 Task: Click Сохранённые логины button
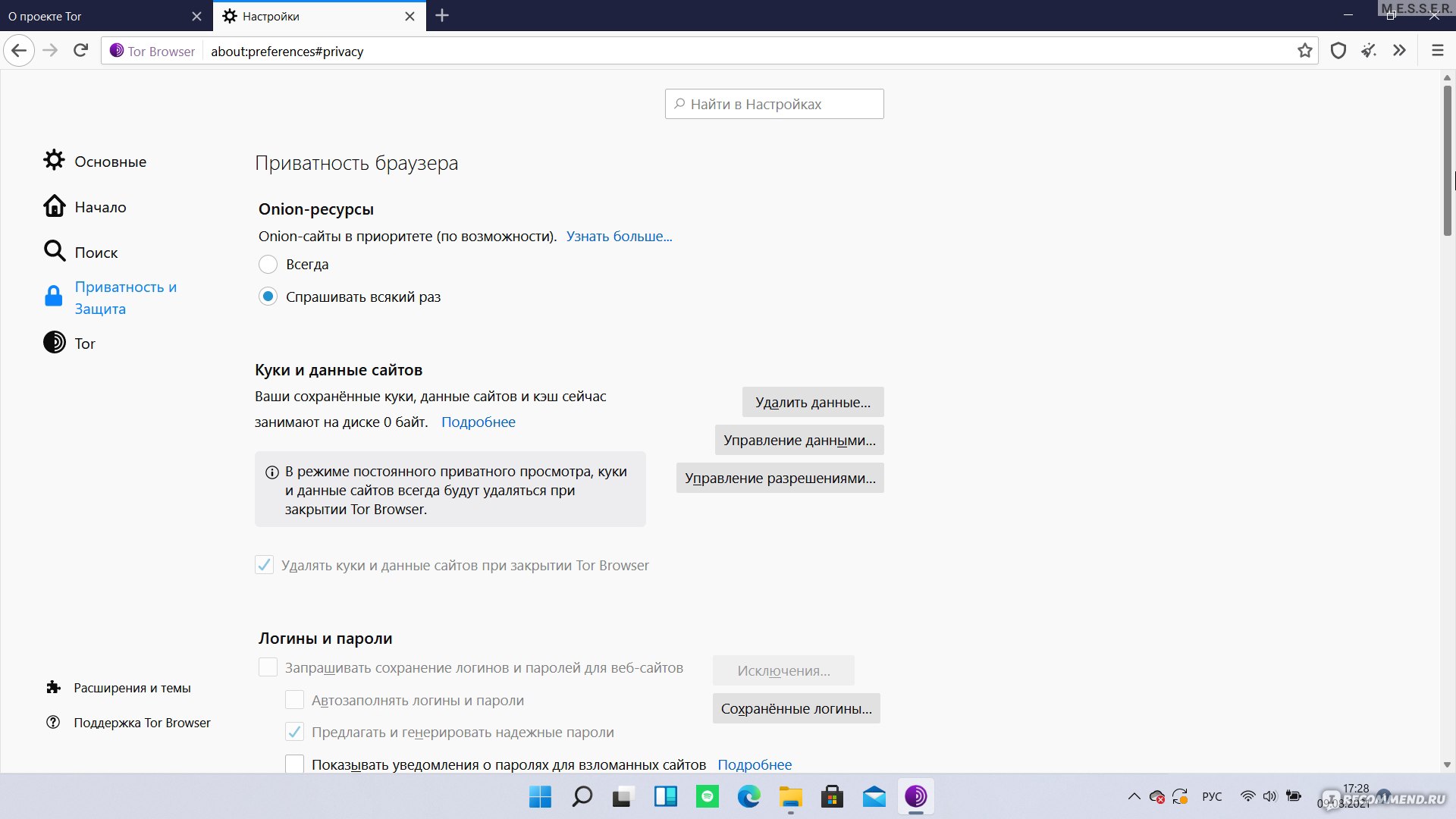796,708
